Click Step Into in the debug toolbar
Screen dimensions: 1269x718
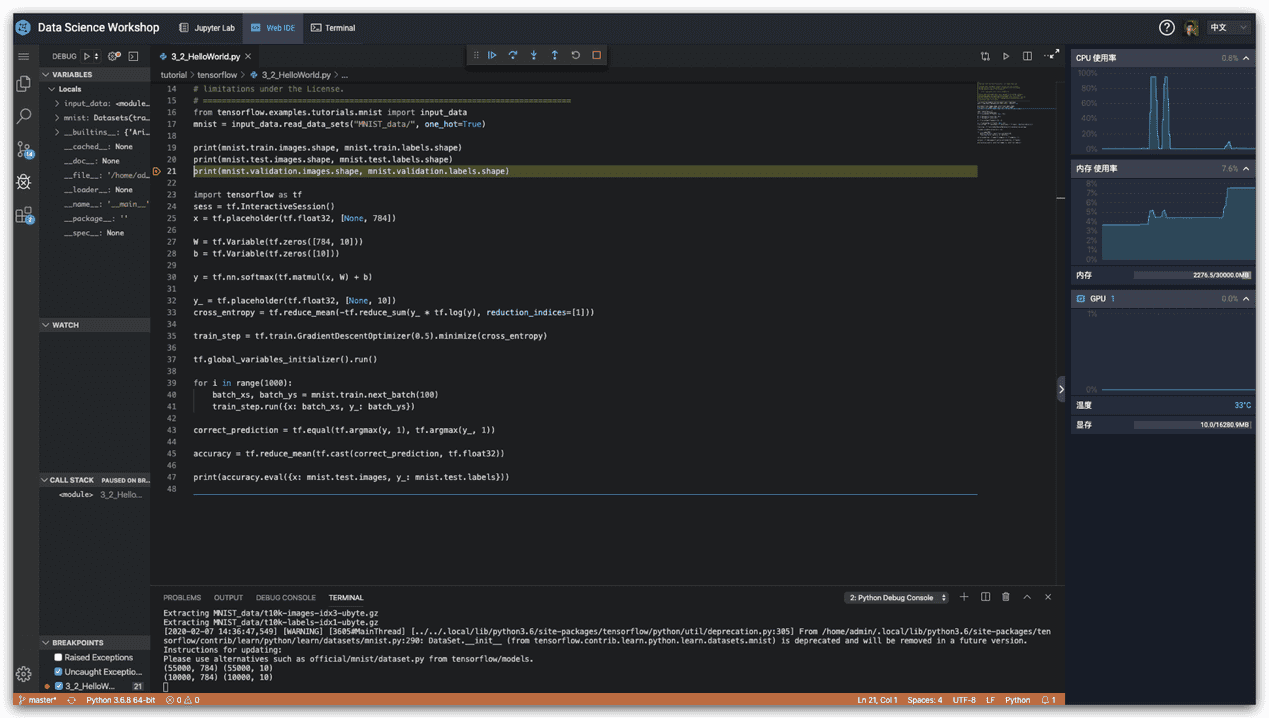(x=534, y=55)
